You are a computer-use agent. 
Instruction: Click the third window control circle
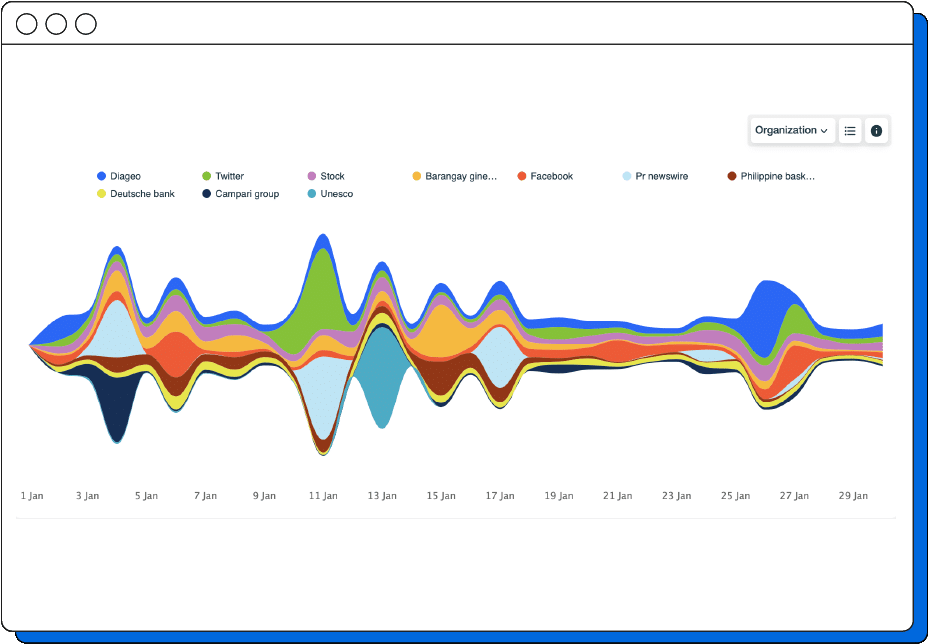coord(86,24)
